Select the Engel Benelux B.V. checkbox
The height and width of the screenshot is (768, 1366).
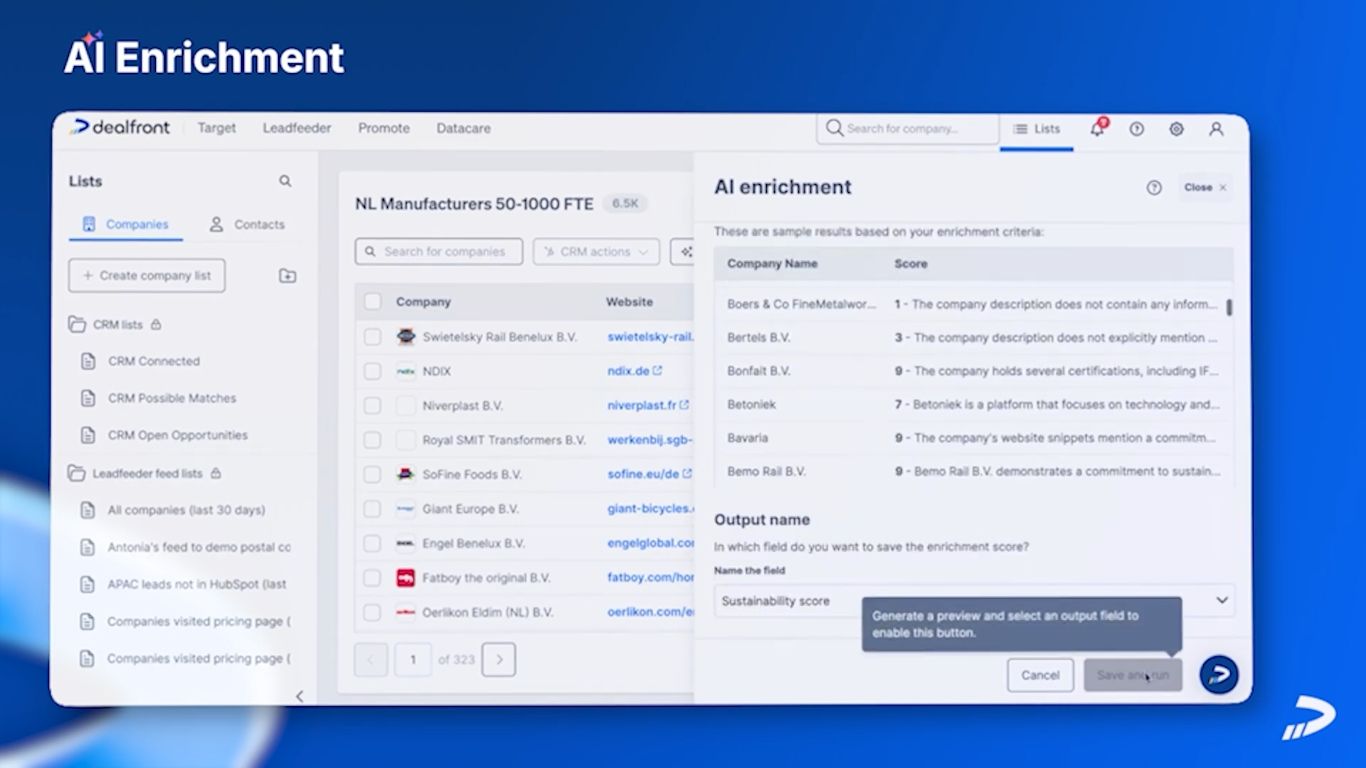(x=372, y=543)
